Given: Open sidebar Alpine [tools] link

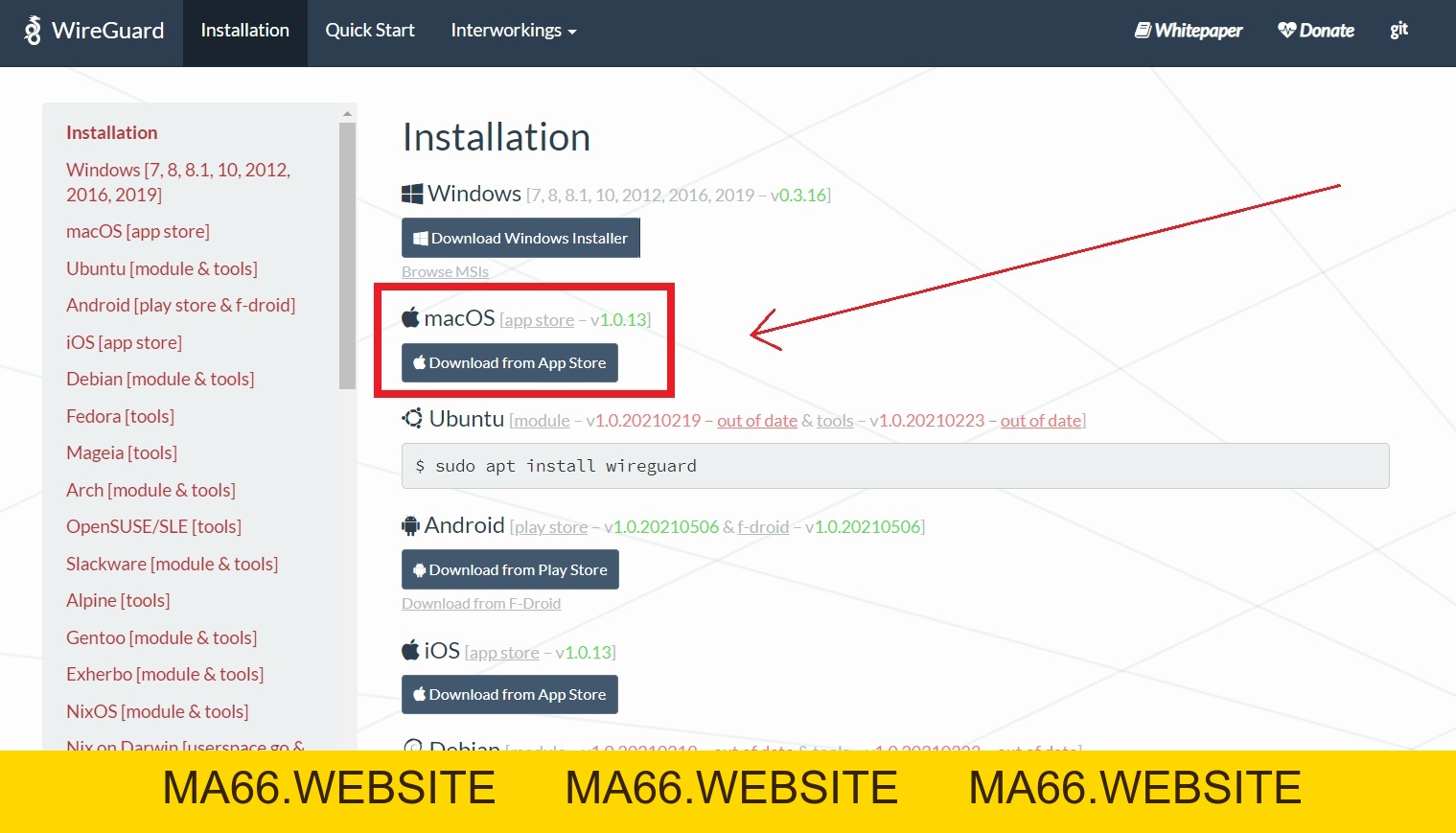Looking at the screenshot, I should (x=118, y=600).
